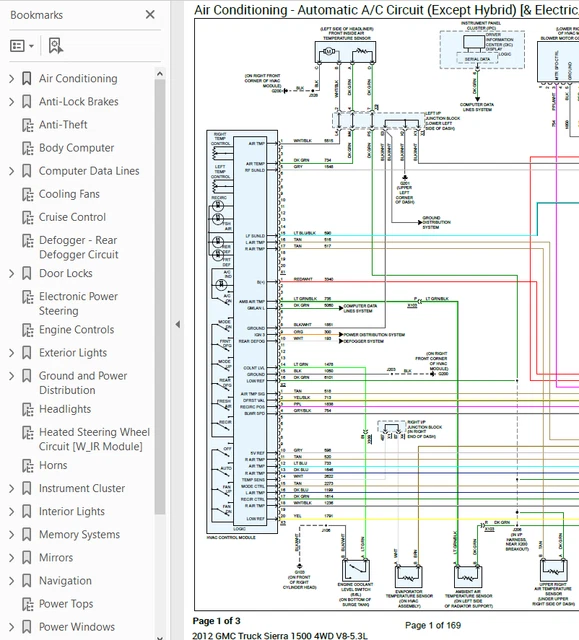The height and width of the screenshot is (640, 579).
Task: Click the Bookmarks panel title
Action: click(x=36, y=15)
